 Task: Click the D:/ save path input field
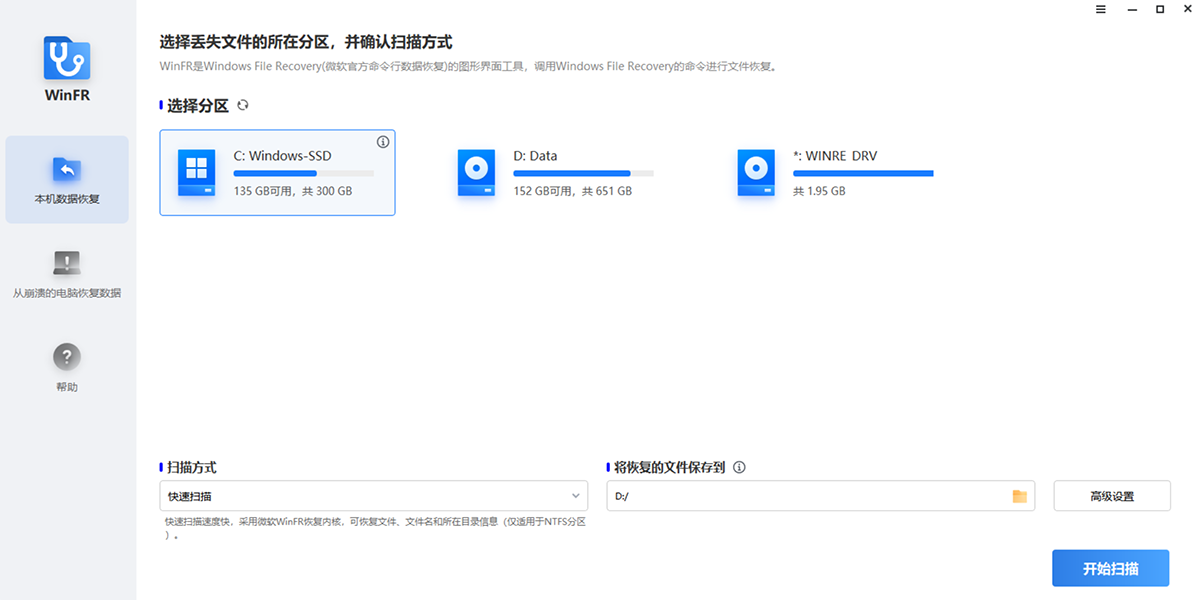(x=800, y=495)
